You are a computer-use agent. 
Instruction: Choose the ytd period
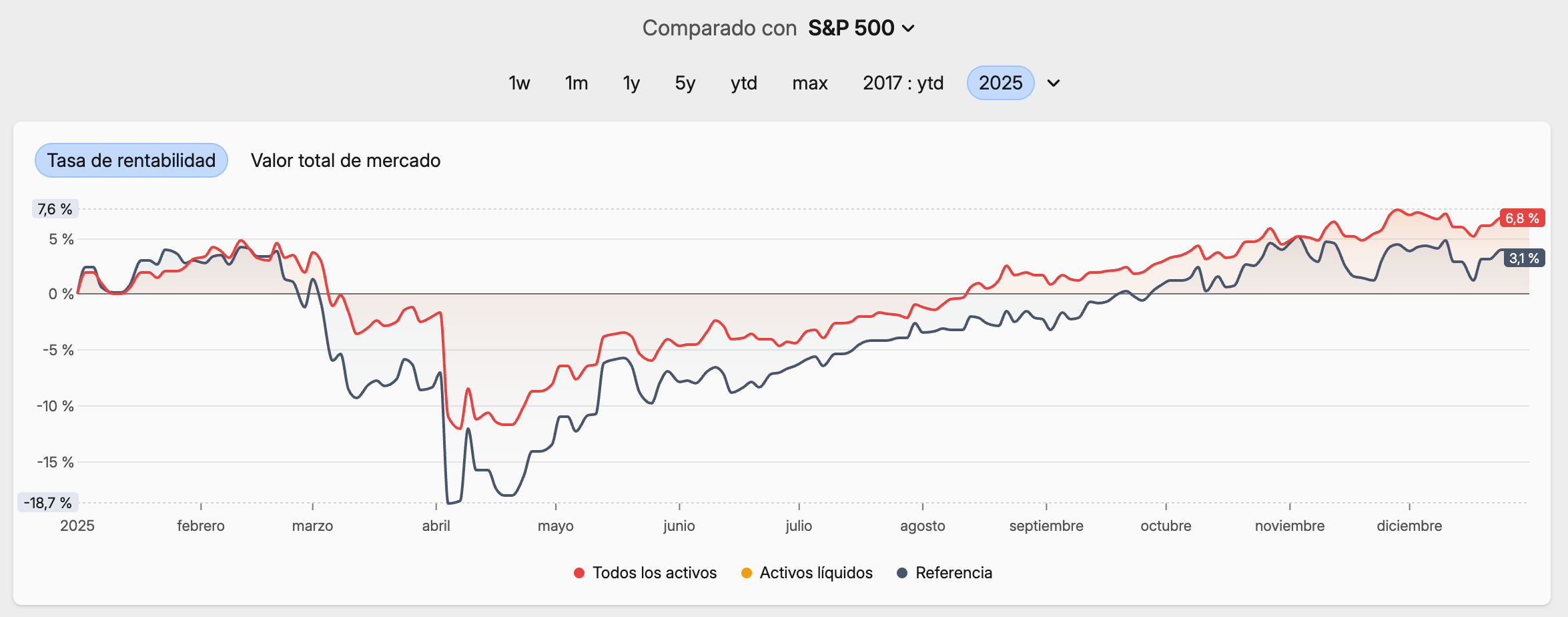744,83
